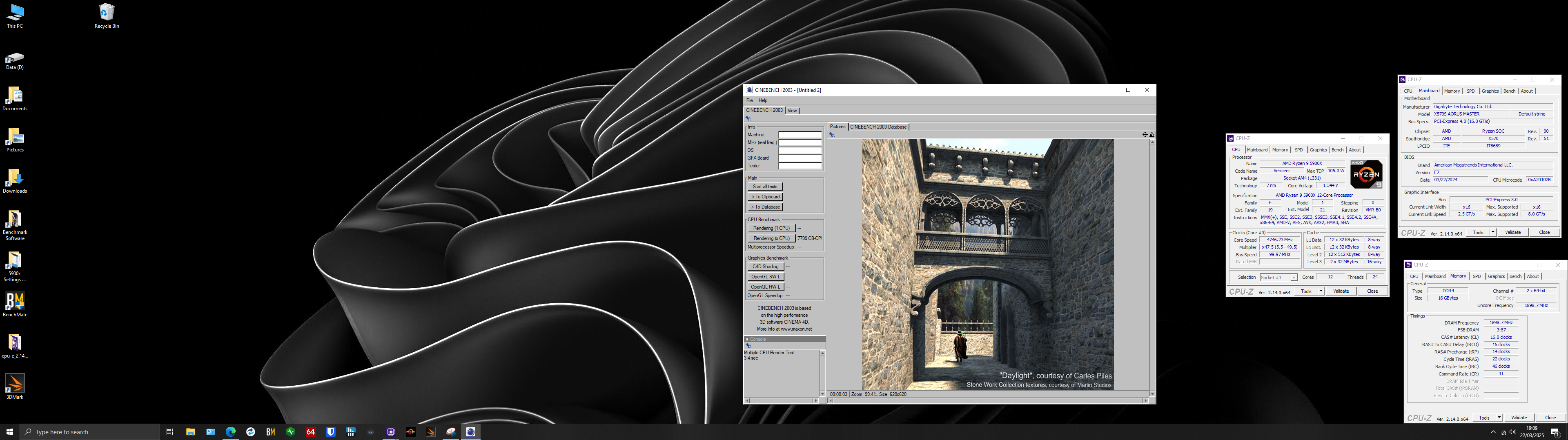Select the cpu-z_2.14 archive icon
The width and height of the screenshot is (1568, 440).
tap(15, 346)
